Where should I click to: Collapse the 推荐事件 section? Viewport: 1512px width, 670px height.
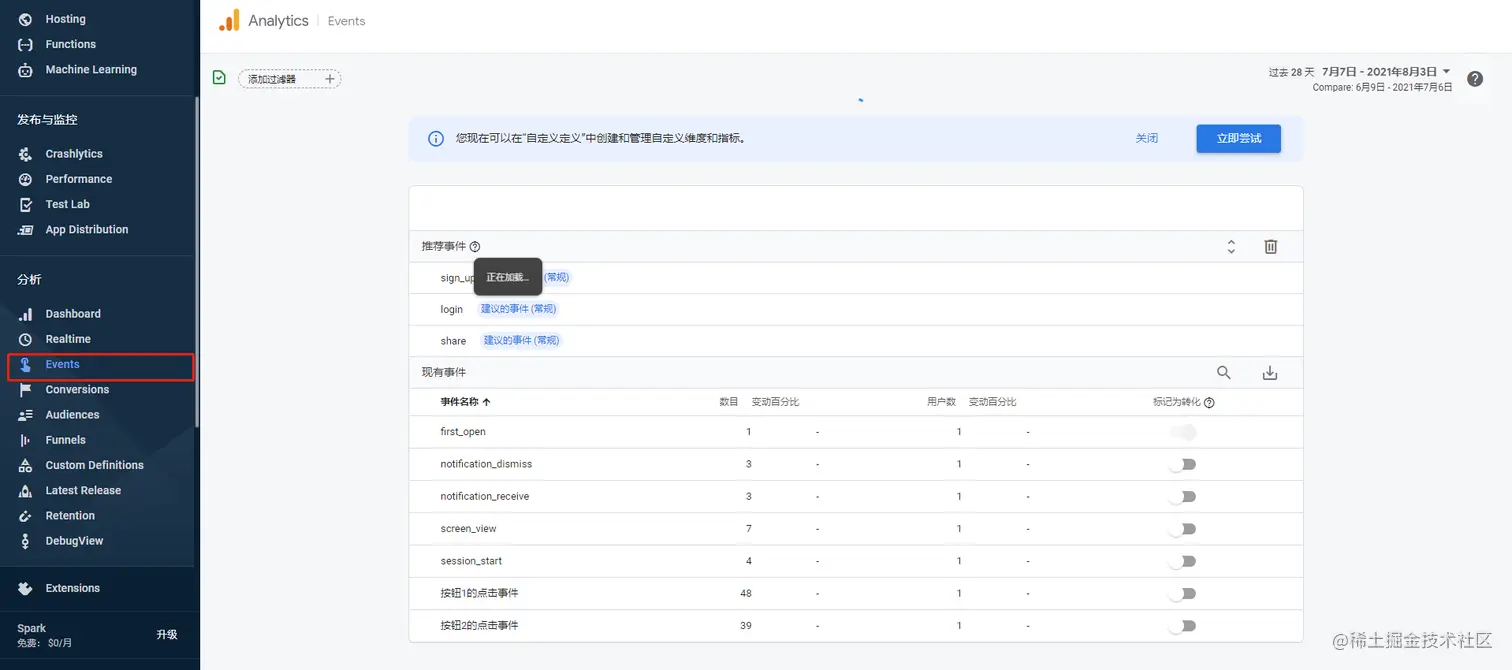(x=1231, y=246)
